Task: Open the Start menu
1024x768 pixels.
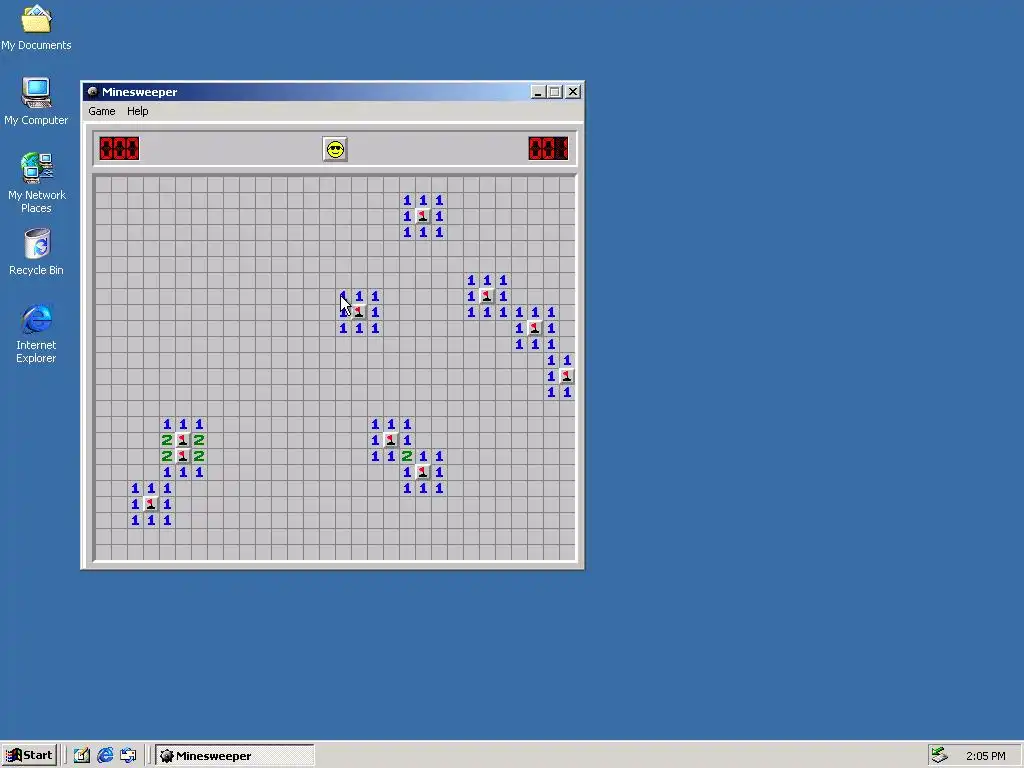Action: coord(29,756)
